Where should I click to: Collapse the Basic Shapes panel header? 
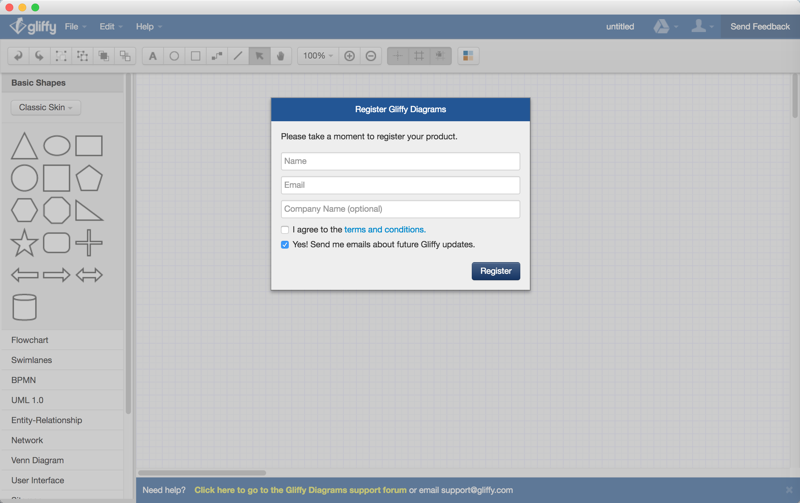click(x=62, y=83)
